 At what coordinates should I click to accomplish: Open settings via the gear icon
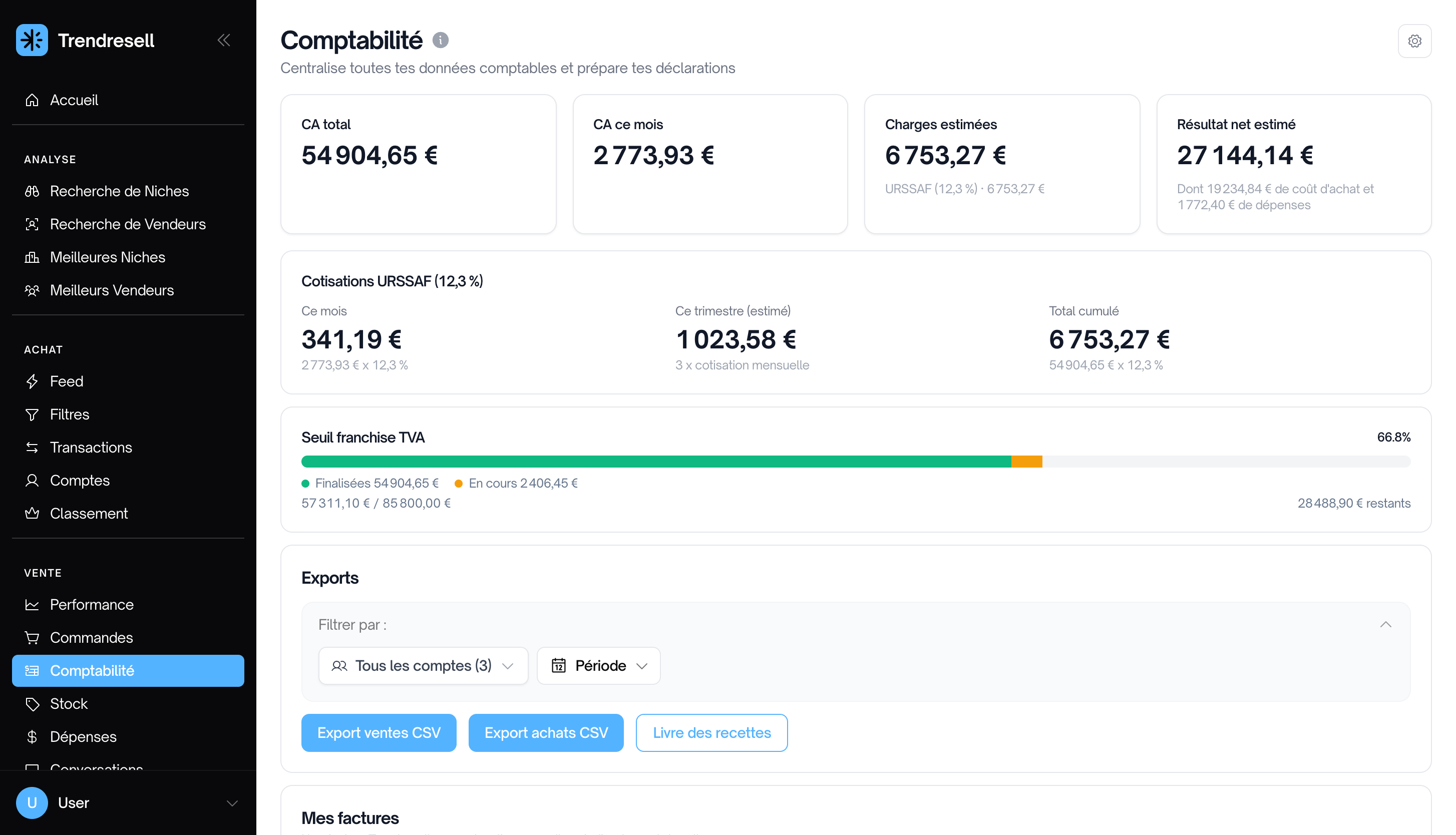(1414, 41)
